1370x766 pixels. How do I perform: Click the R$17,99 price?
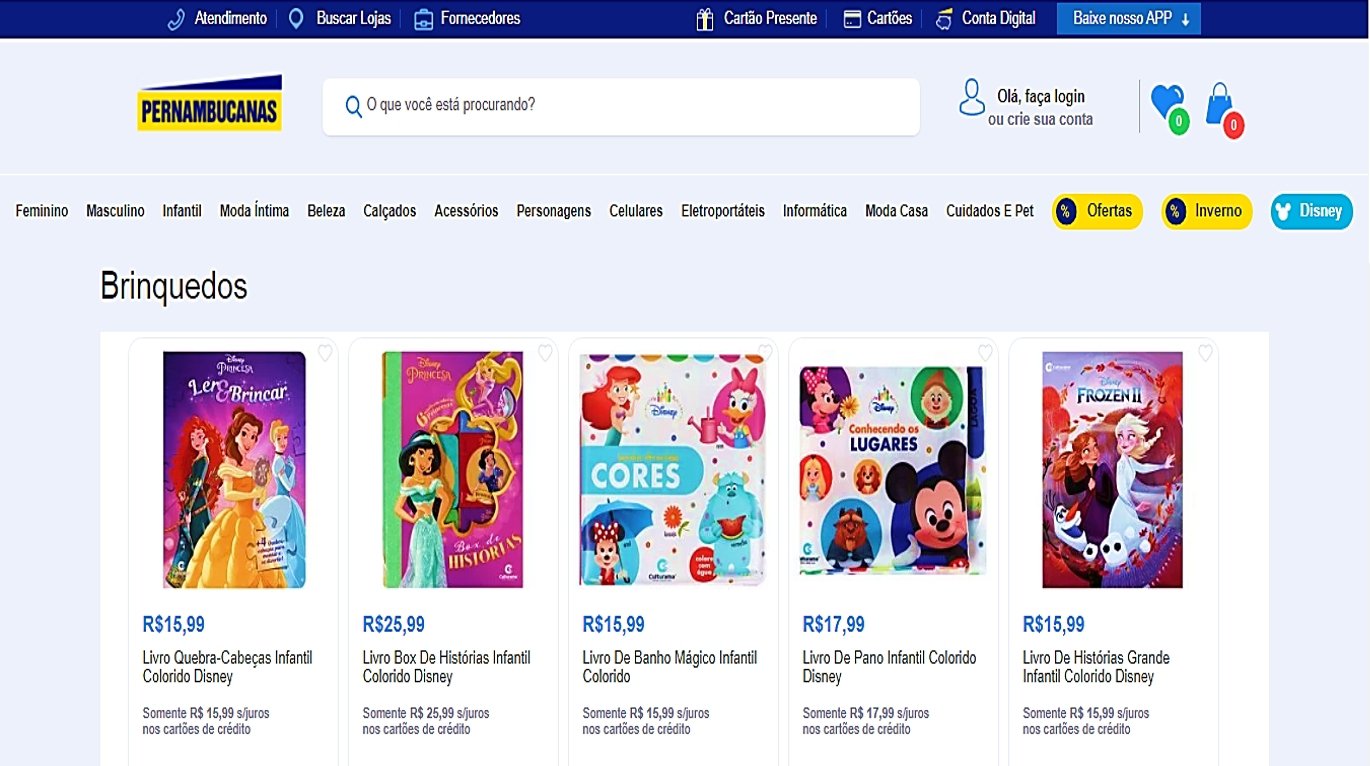834,625
